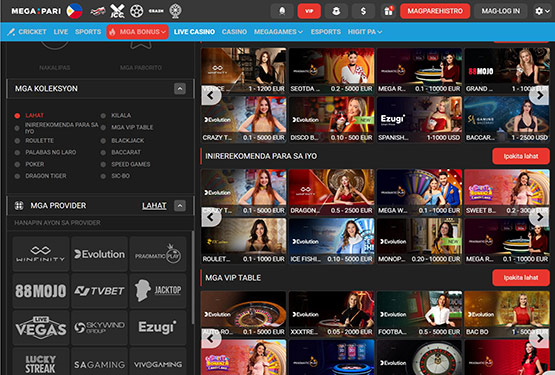The height and width of the screenshot is (375, 555).
Task: Filter by 88MOJO provider
Action: coord(41,291)
